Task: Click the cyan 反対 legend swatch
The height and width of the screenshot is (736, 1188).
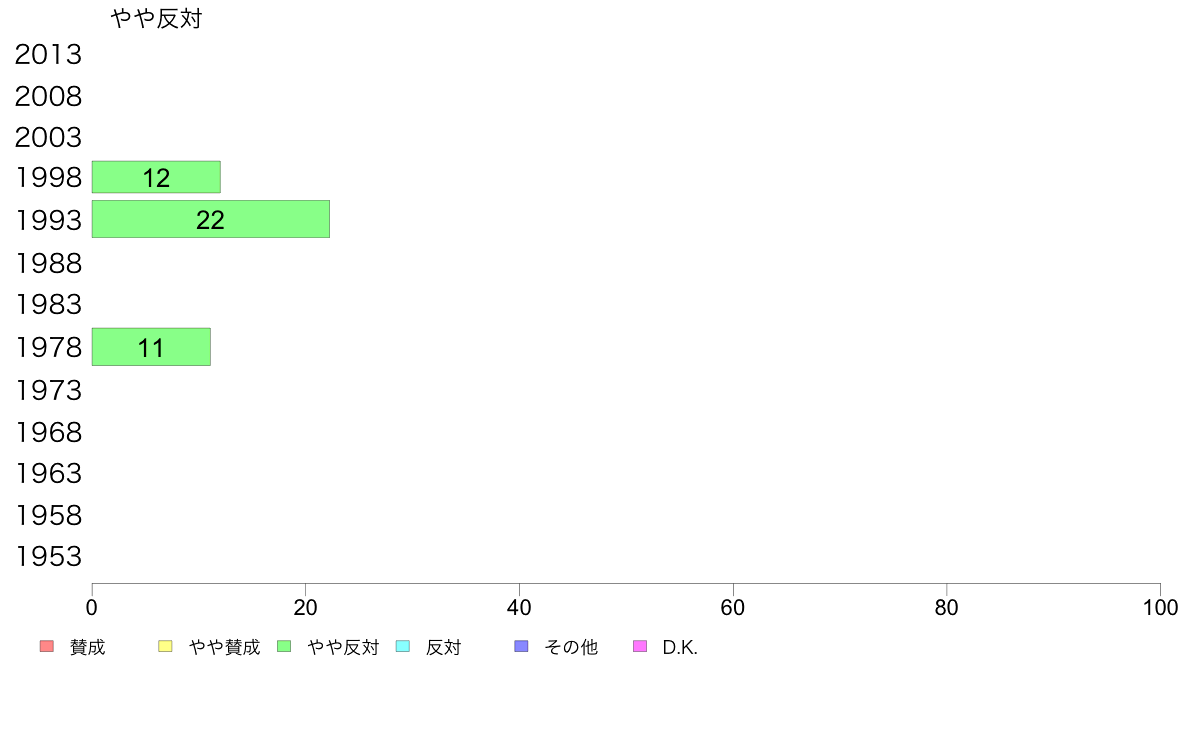Action: [x=403, y=646]
